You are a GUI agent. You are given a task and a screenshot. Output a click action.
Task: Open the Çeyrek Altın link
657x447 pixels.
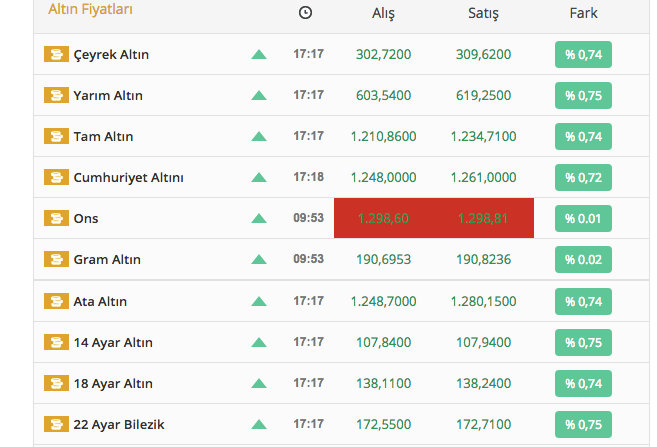pos(111,54)
